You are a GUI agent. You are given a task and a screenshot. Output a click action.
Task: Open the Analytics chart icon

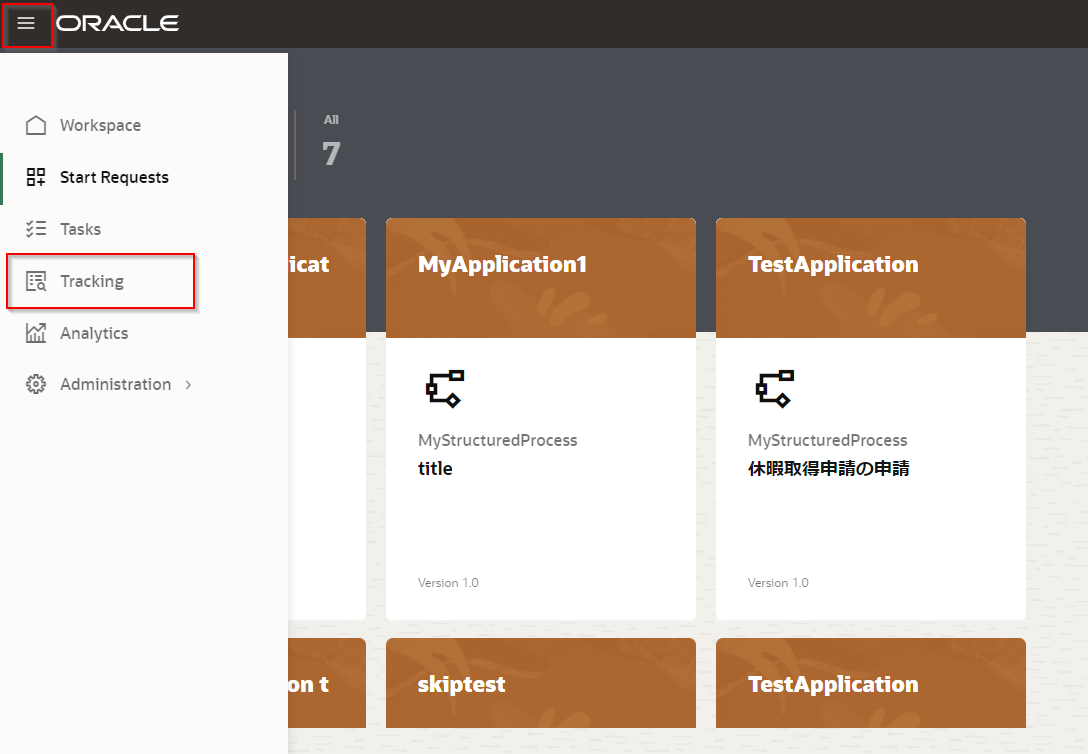tap(36, 333)
